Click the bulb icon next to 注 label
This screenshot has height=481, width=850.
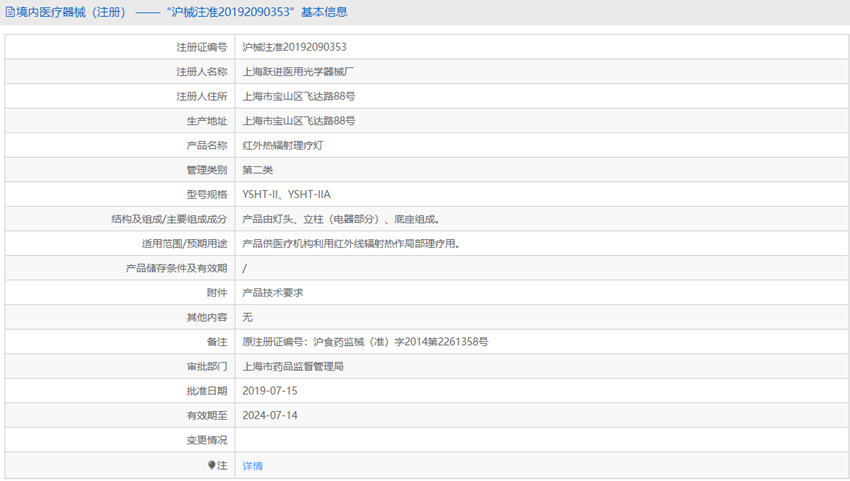point(211,465)
